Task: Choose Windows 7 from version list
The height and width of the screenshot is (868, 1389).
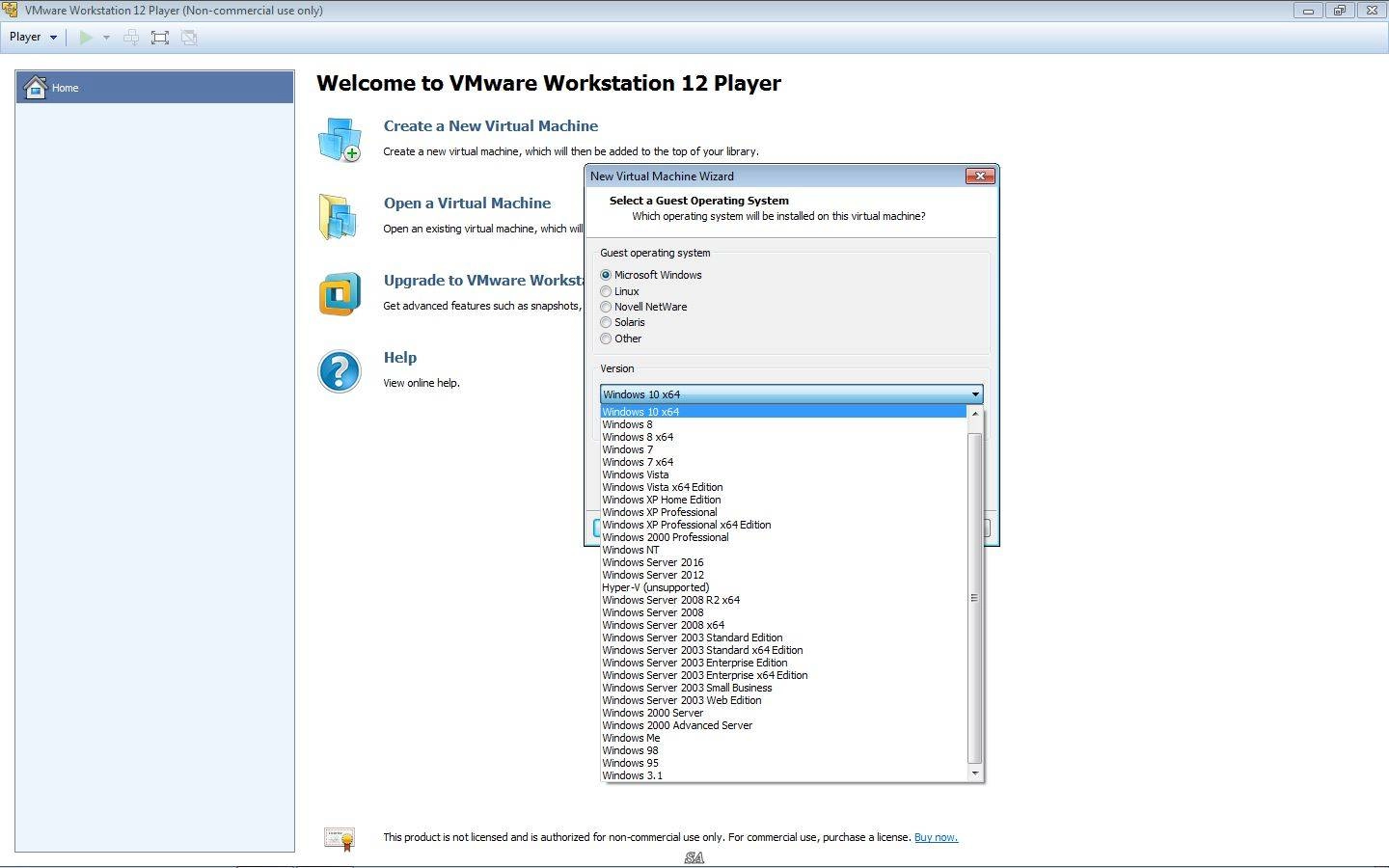Action: click(x=783, y=449)
